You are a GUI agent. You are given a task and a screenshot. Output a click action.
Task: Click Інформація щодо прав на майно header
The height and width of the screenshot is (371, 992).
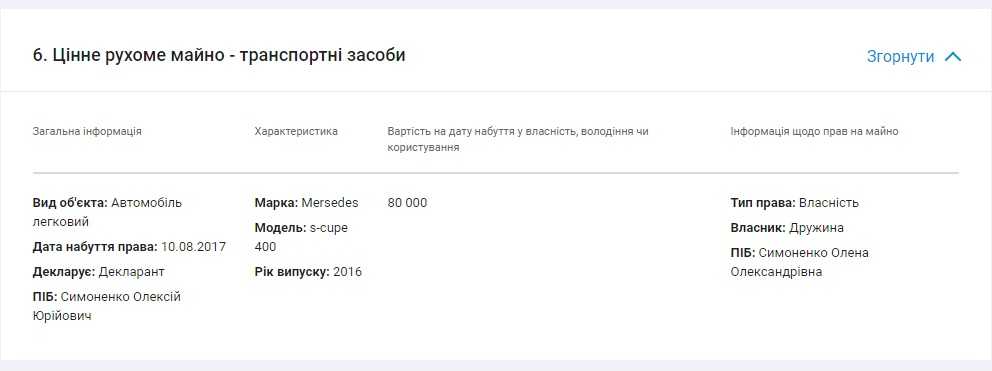click(814, 132)
